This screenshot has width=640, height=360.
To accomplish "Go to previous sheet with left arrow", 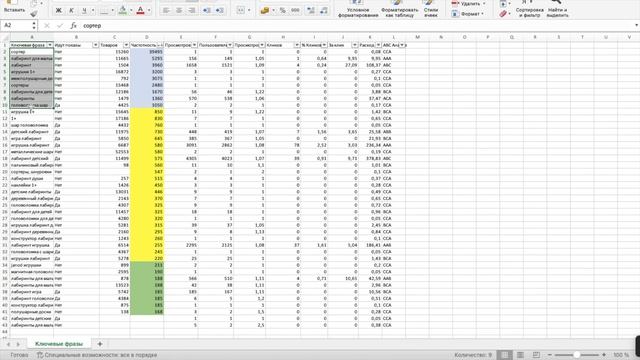I will [9, 344].
